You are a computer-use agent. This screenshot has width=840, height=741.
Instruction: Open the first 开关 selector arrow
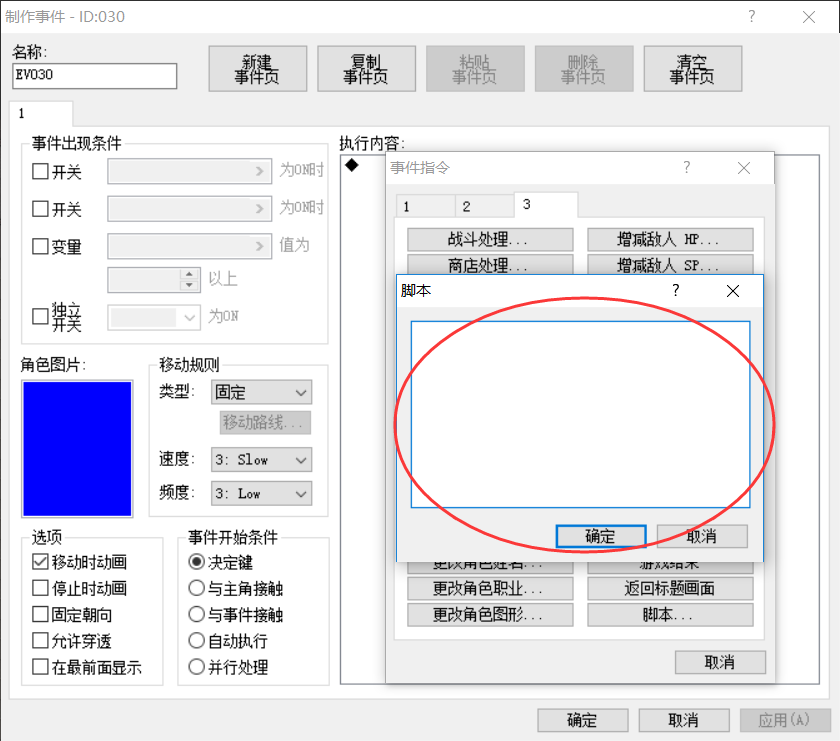(260, 171)
